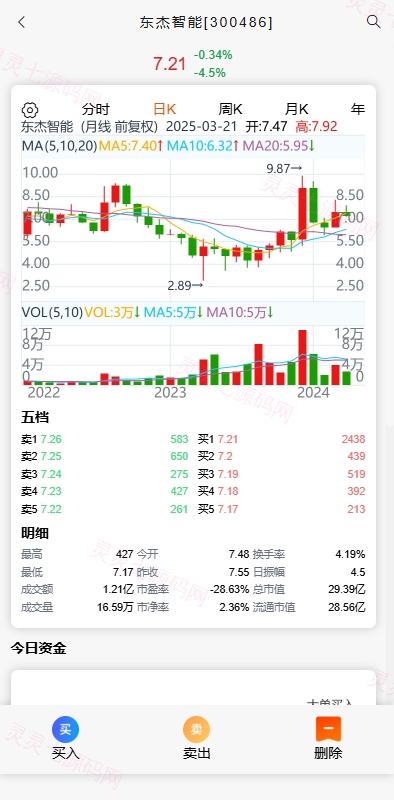Tap the 删除 delete icon
394x800 pixels.
[x=328, y=729]
